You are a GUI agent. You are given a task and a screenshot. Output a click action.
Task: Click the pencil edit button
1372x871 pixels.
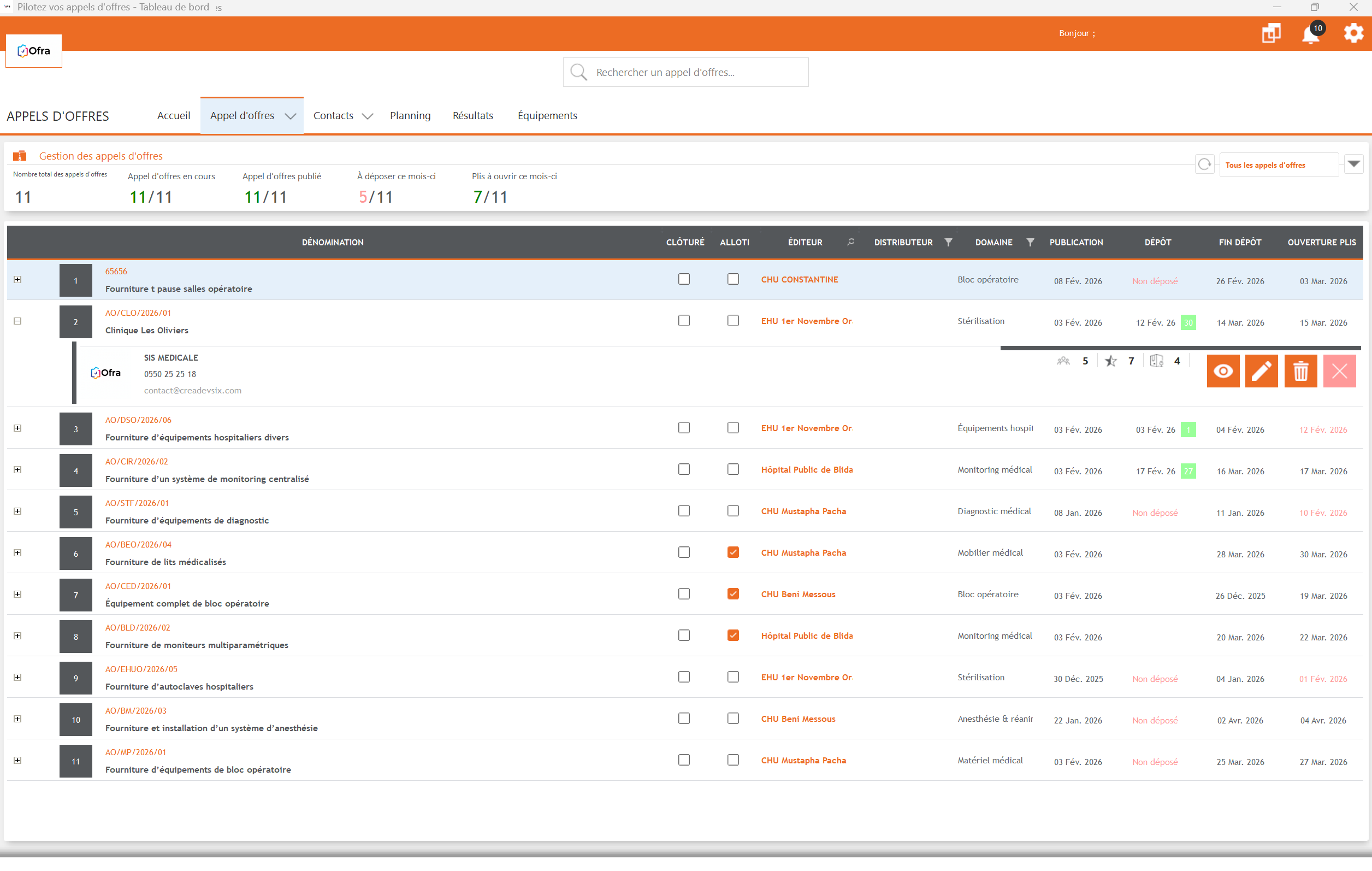[x=1261, y=371]
